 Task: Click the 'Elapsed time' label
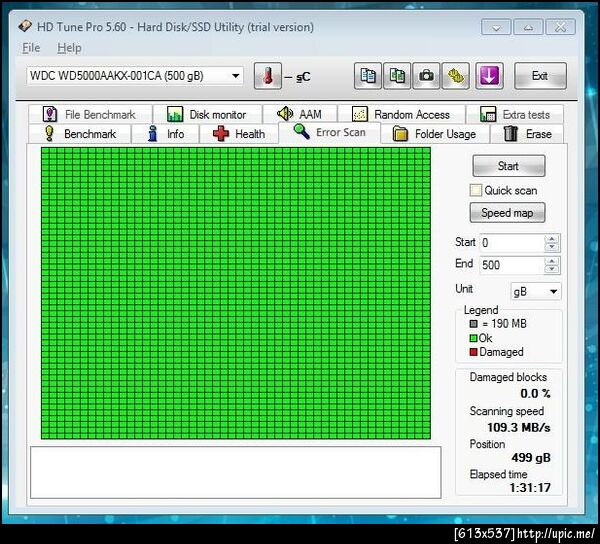coord(498,474)
